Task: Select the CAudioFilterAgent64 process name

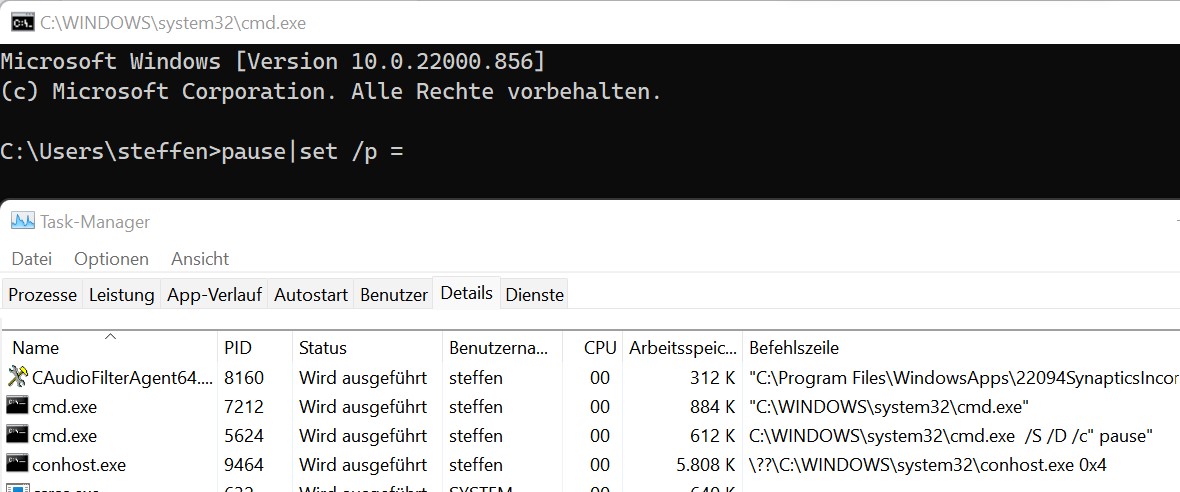Action: click(x=123, y=377)
